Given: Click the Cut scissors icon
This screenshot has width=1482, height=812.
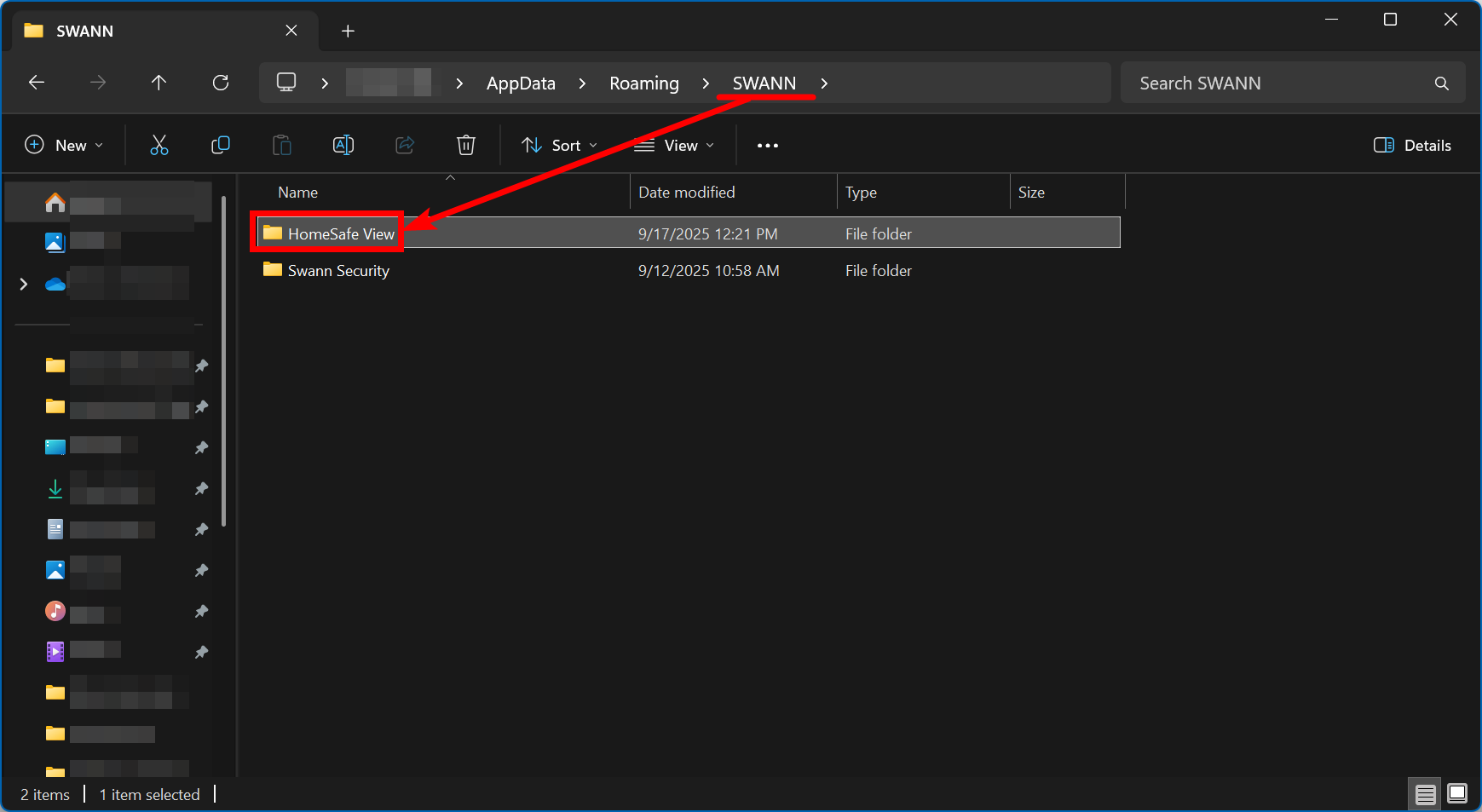Looking at the screenshot, I should [x=159, y=145].
